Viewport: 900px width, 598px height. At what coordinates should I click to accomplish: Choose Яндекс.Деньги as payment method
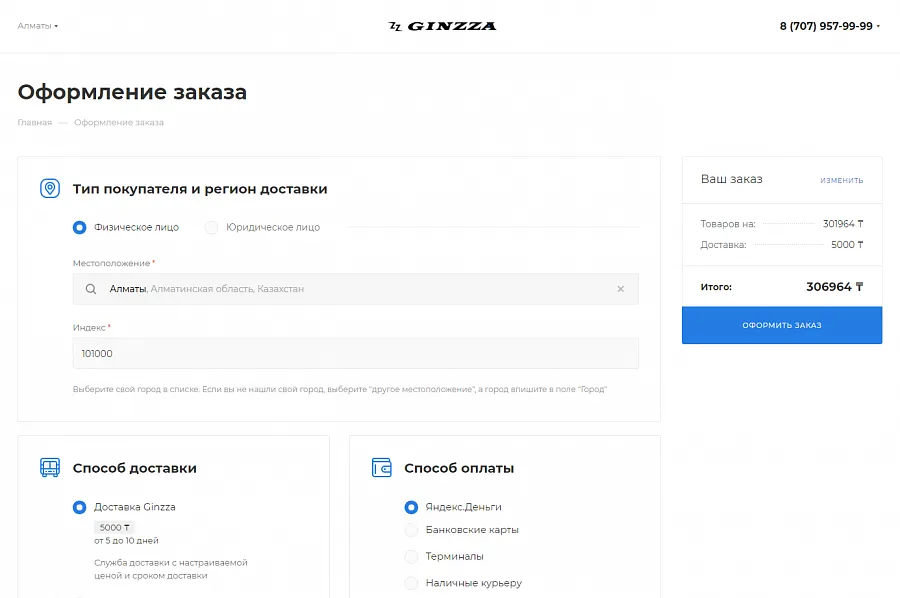tap(411, 507)
